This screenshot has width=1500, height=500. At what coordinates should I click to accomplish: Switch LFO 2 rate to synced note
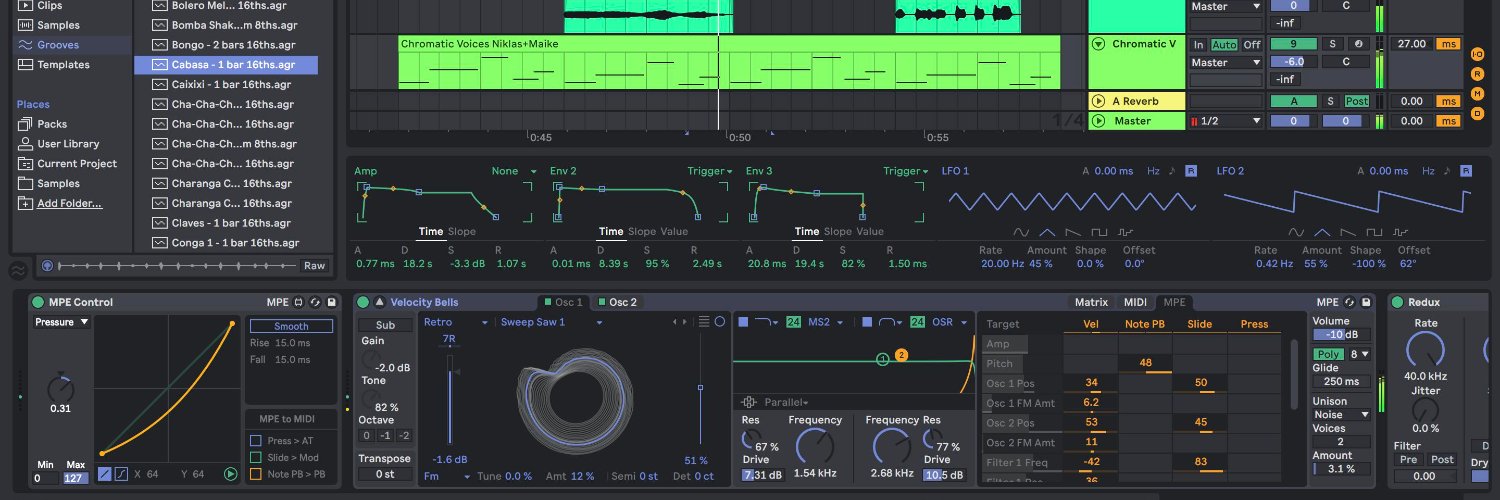pos(1445,171)
